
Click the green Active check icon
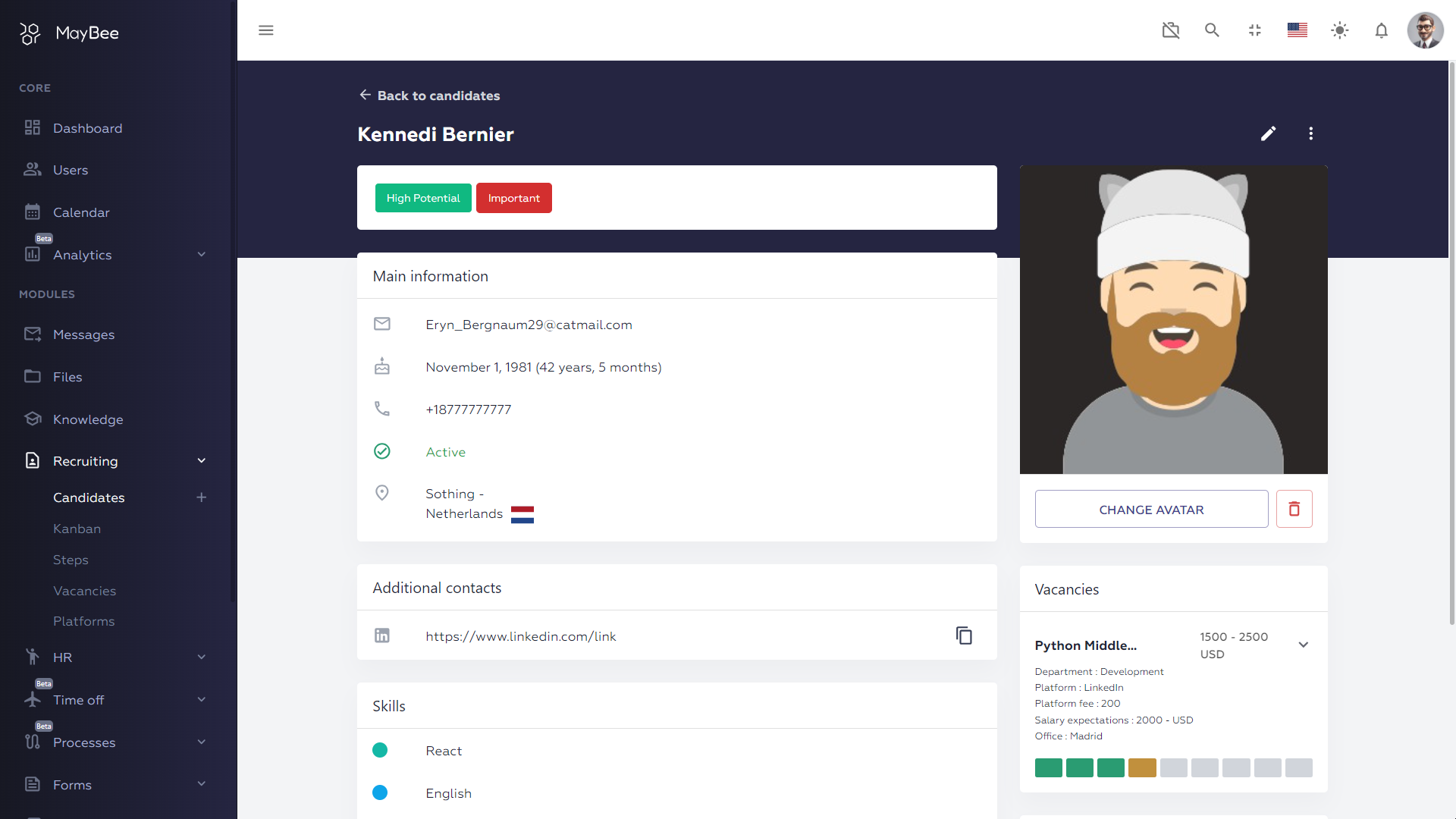(x=382, y=451)
